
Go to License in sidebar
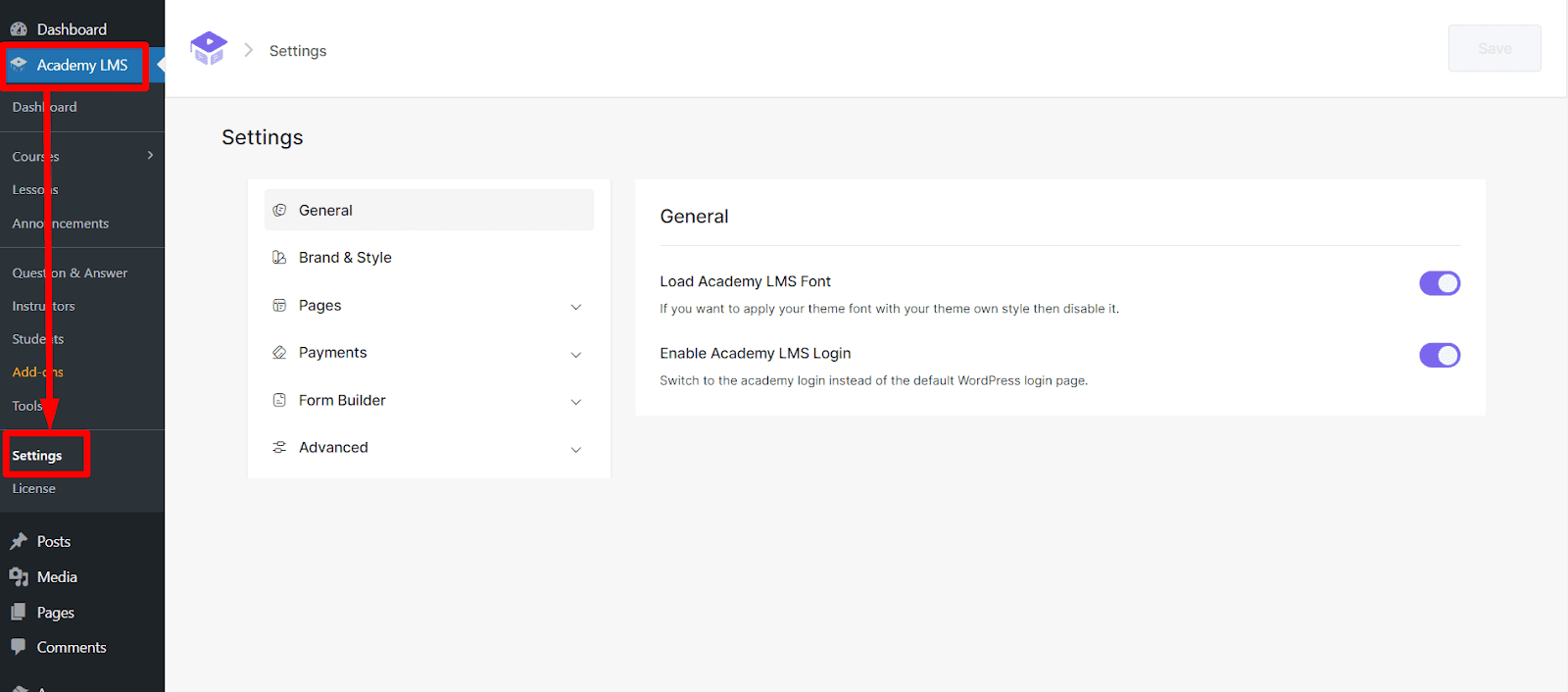pyautogui.click(x=34, y=488)
